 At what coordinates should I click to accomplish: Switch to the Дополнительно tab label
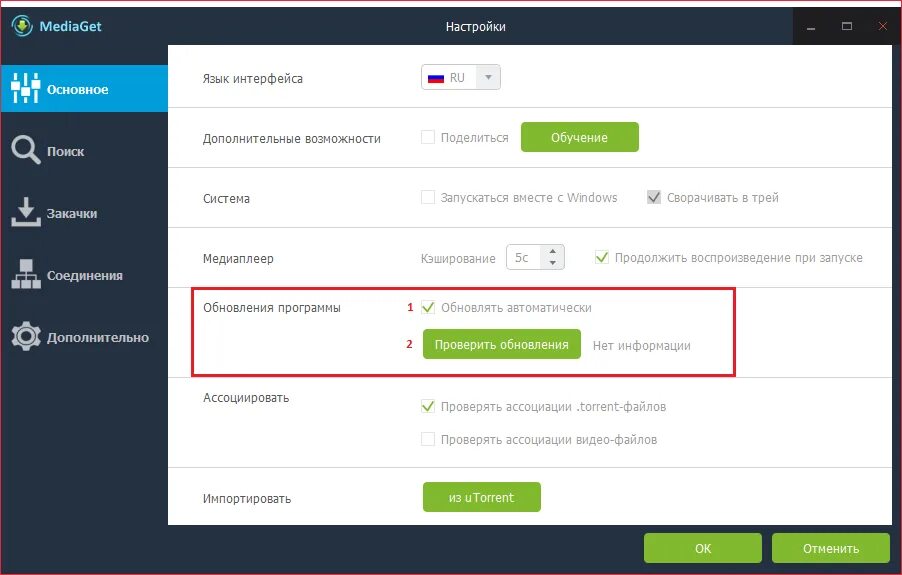[x=98, y=338]
